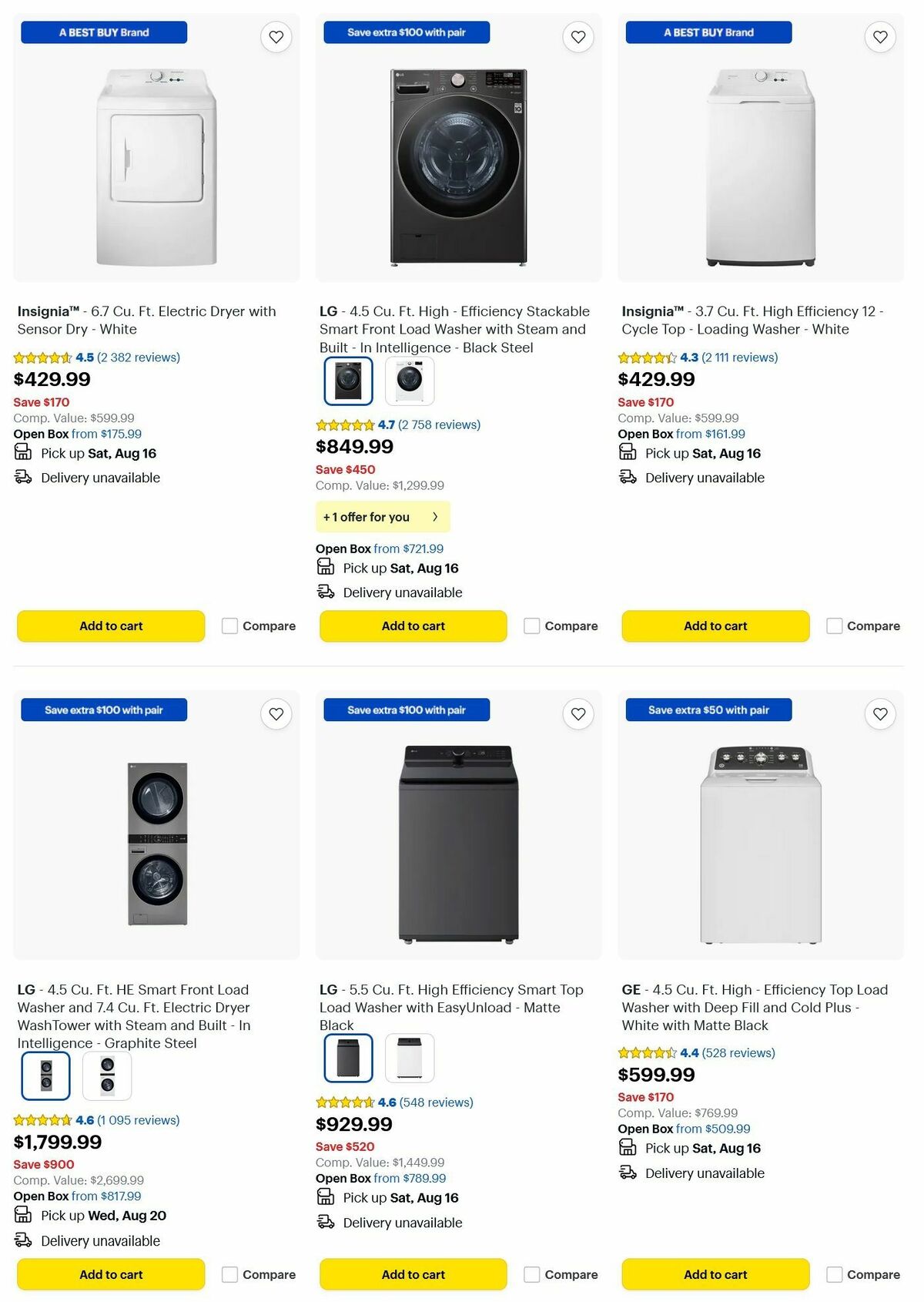The width and height of the screenshot is (924, 1302).
Task: Click the heart icon on the LG 5.5 washer
Action: coord(578,714)
